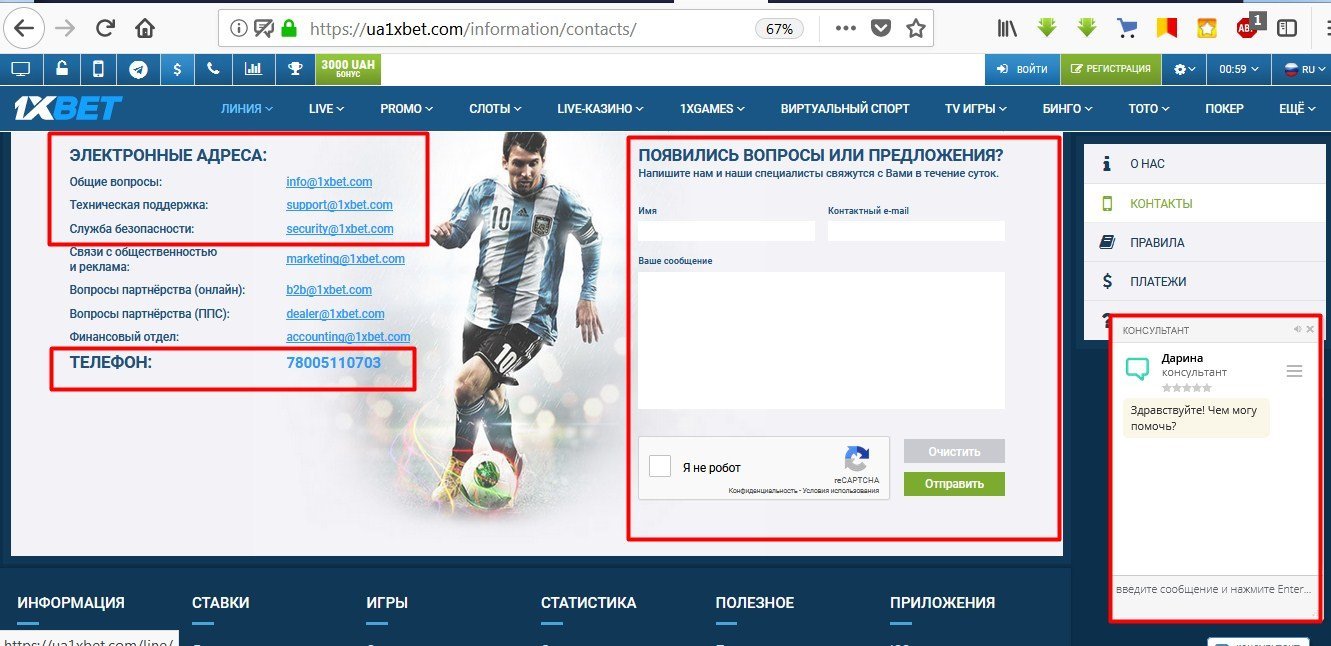Click the security@1xbet.com email link
This screenshot has height=646, width=1331.
click(x=339, y=229)
